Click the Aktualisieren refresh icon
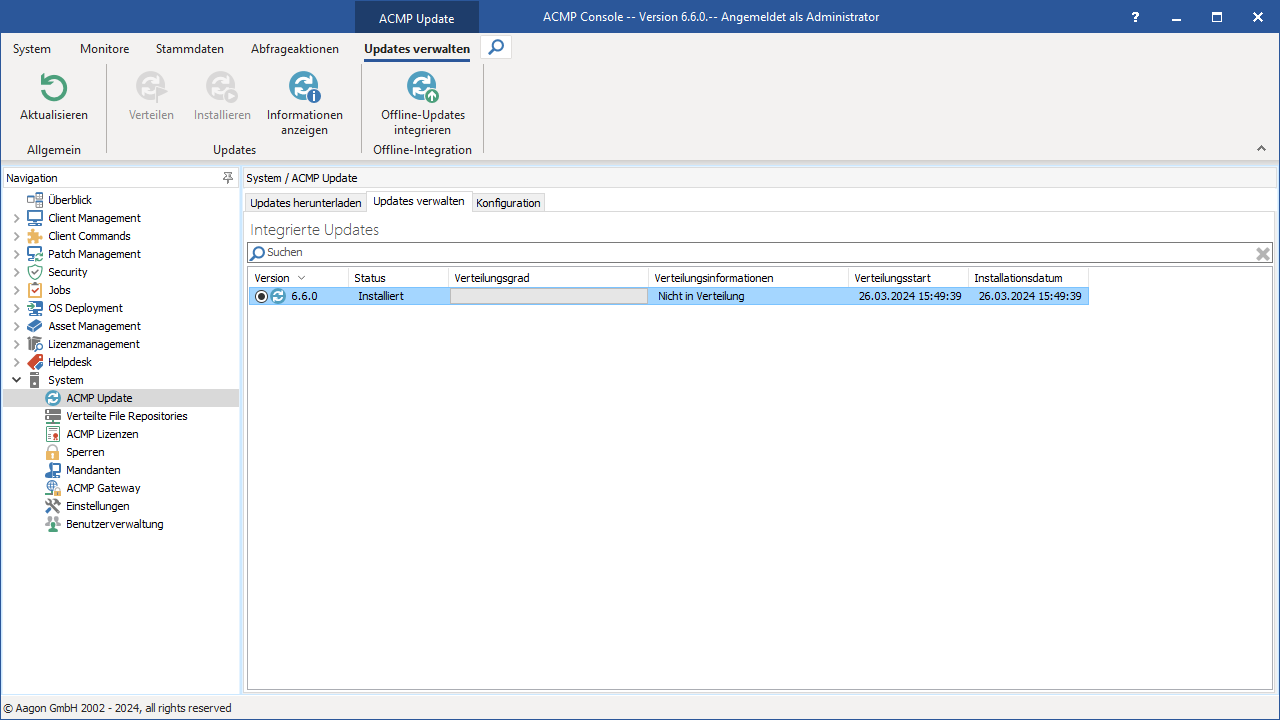Viewport: 1280px width, 720px height. point(54,88)
